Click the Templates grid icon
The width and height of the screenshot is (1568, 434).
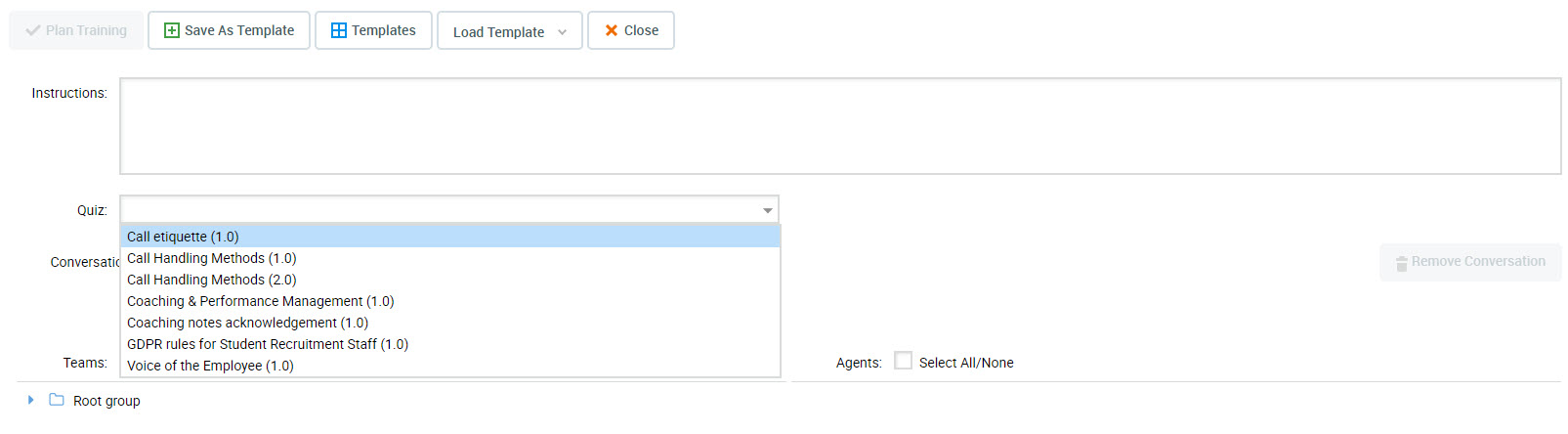tap(339, 30)
